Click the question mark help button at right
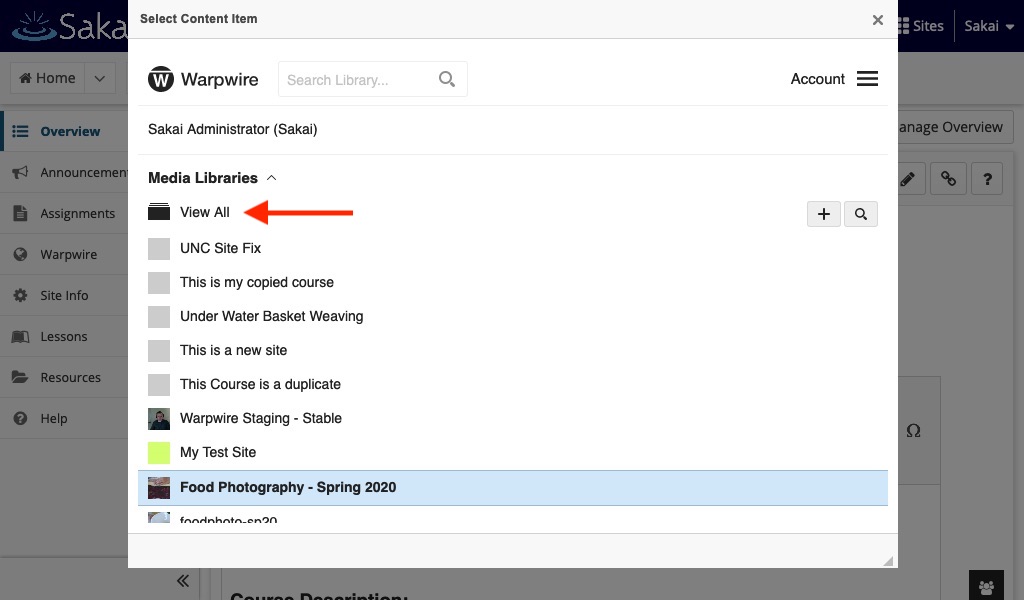Image resolution: width=1024 pixels, height=600 pixels. tap(987, 178)
